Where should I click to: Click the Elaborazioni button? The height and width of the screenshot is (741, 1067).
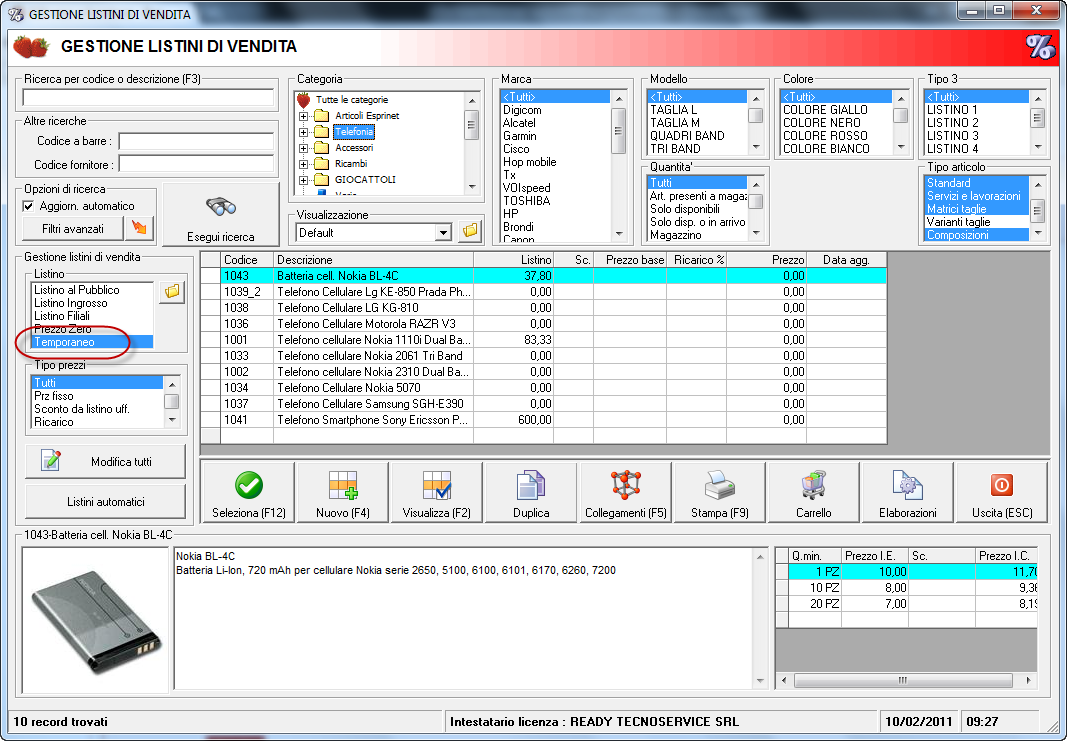[x=907, y=493]
